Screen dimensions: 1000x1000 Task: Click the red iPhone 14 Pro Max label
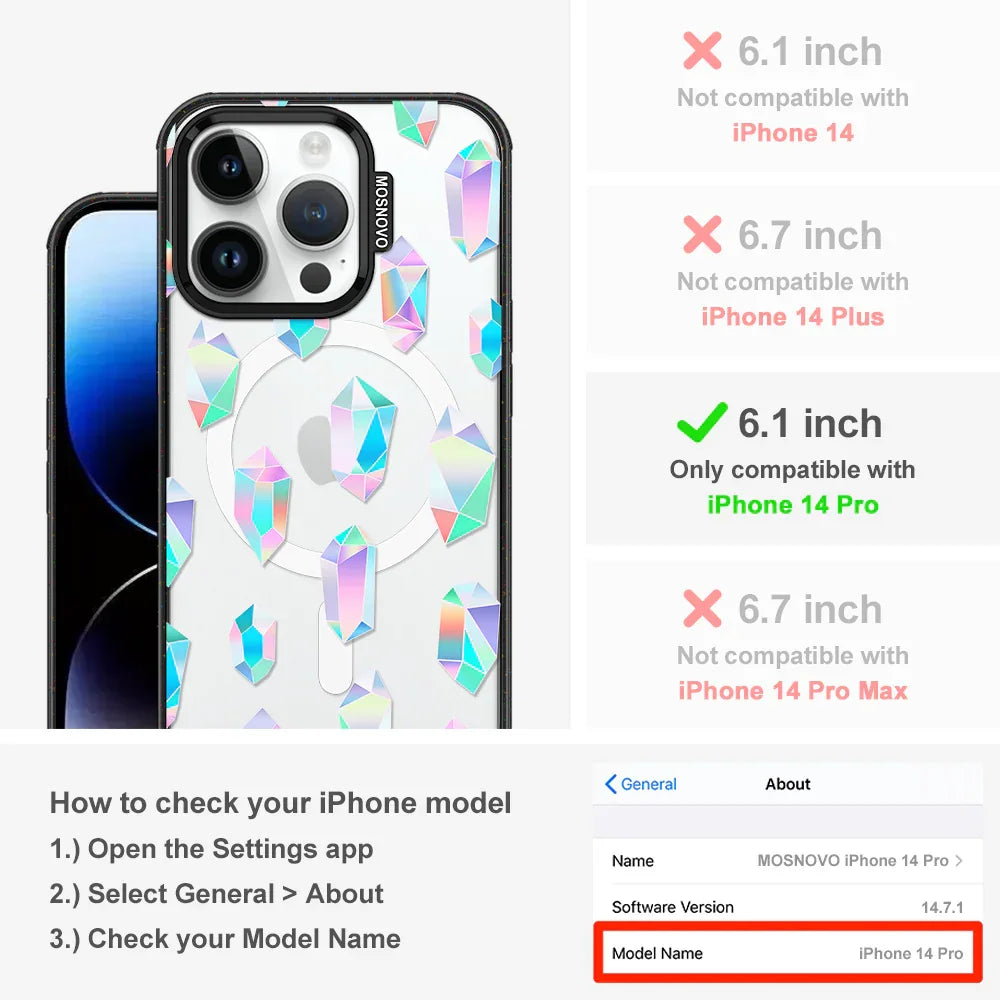coord(793,690)
